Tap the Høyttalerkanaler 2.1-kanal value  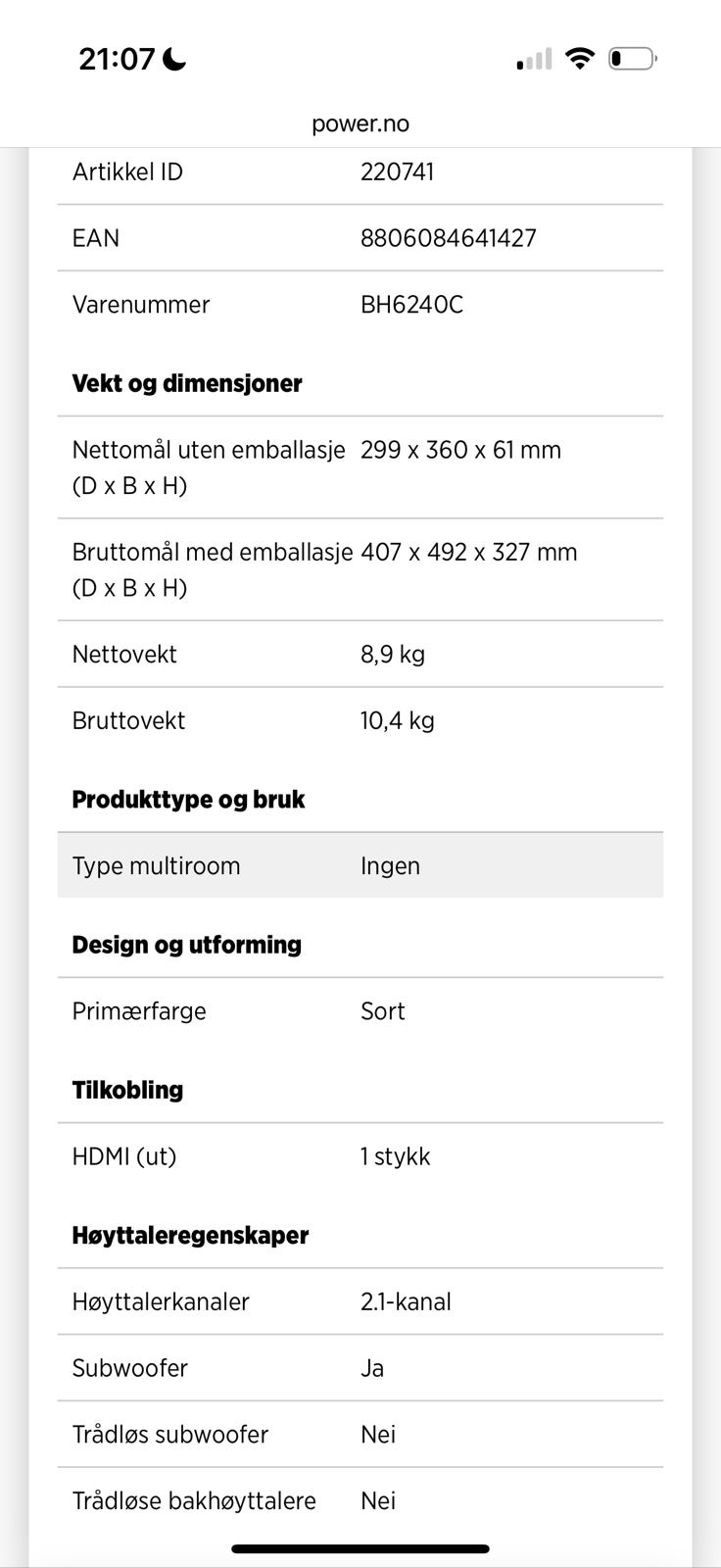[x=406, y=1302]
